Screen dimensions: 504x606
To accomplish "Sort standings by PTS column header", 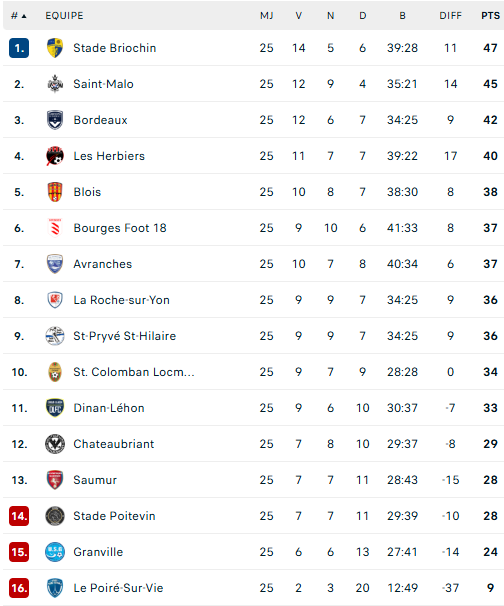I will (490, 16).
